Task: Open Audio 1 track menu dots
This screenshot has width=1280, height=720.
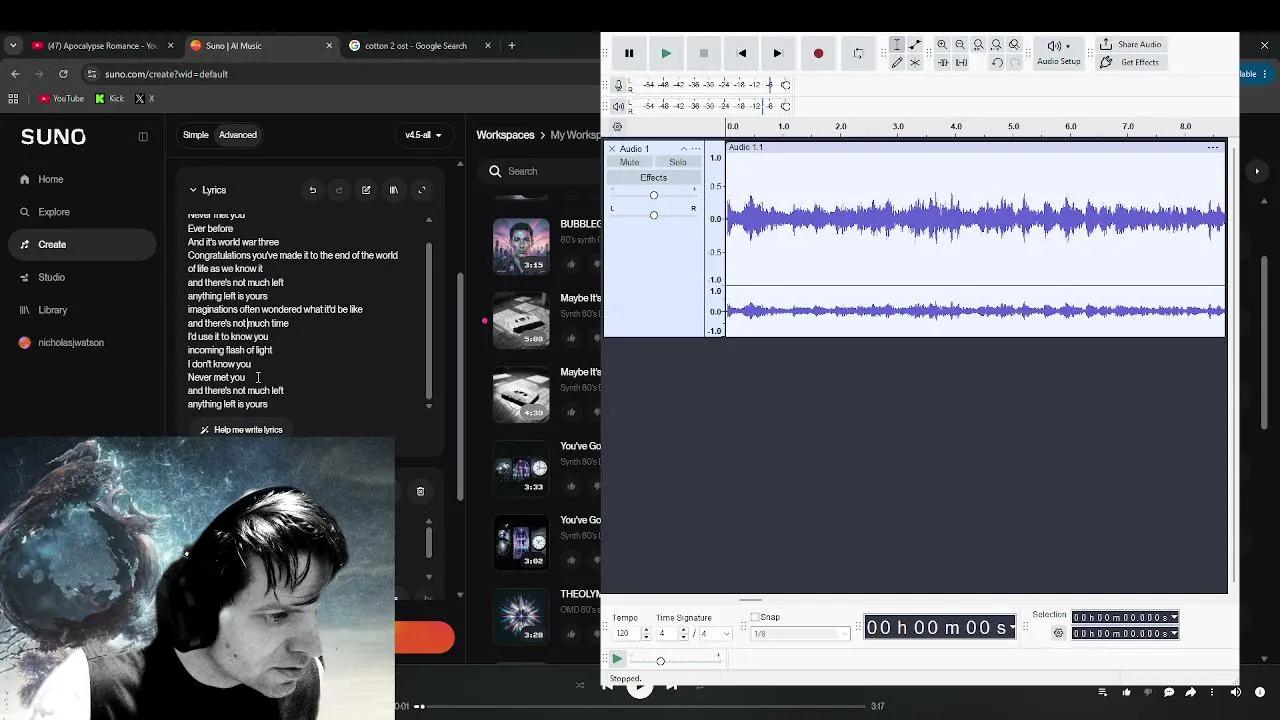Action: coord(696,149)
